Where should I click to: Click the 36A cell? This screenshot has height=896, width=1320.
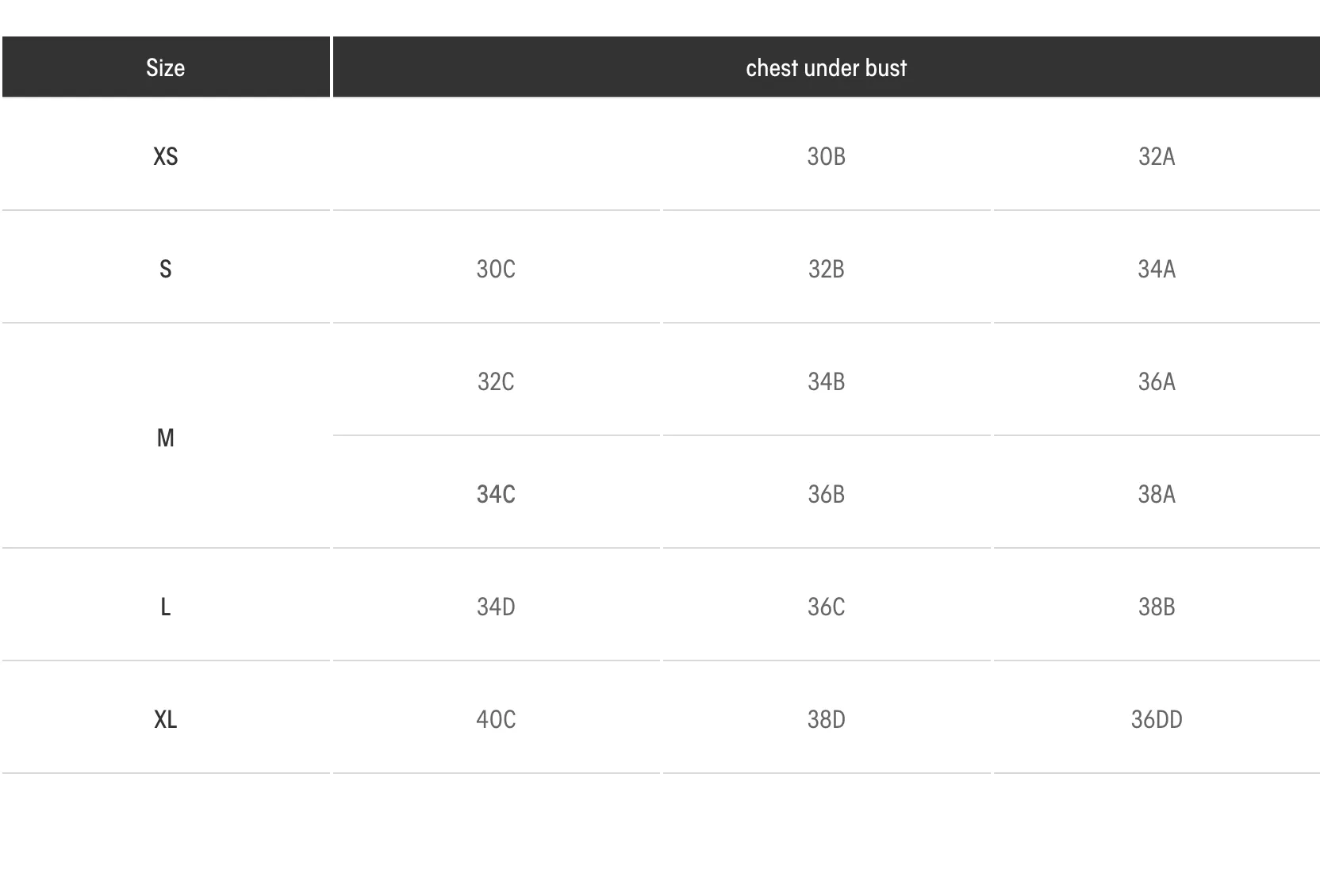tap(1157, 381)
